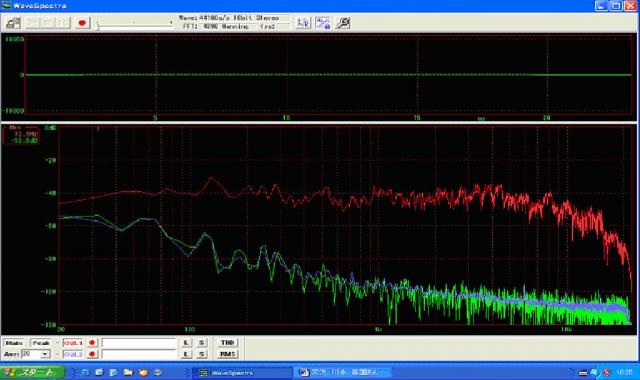Click the playback position slider
The width and height of the screenshot is (640, 380).
click(x=134, y=25)
